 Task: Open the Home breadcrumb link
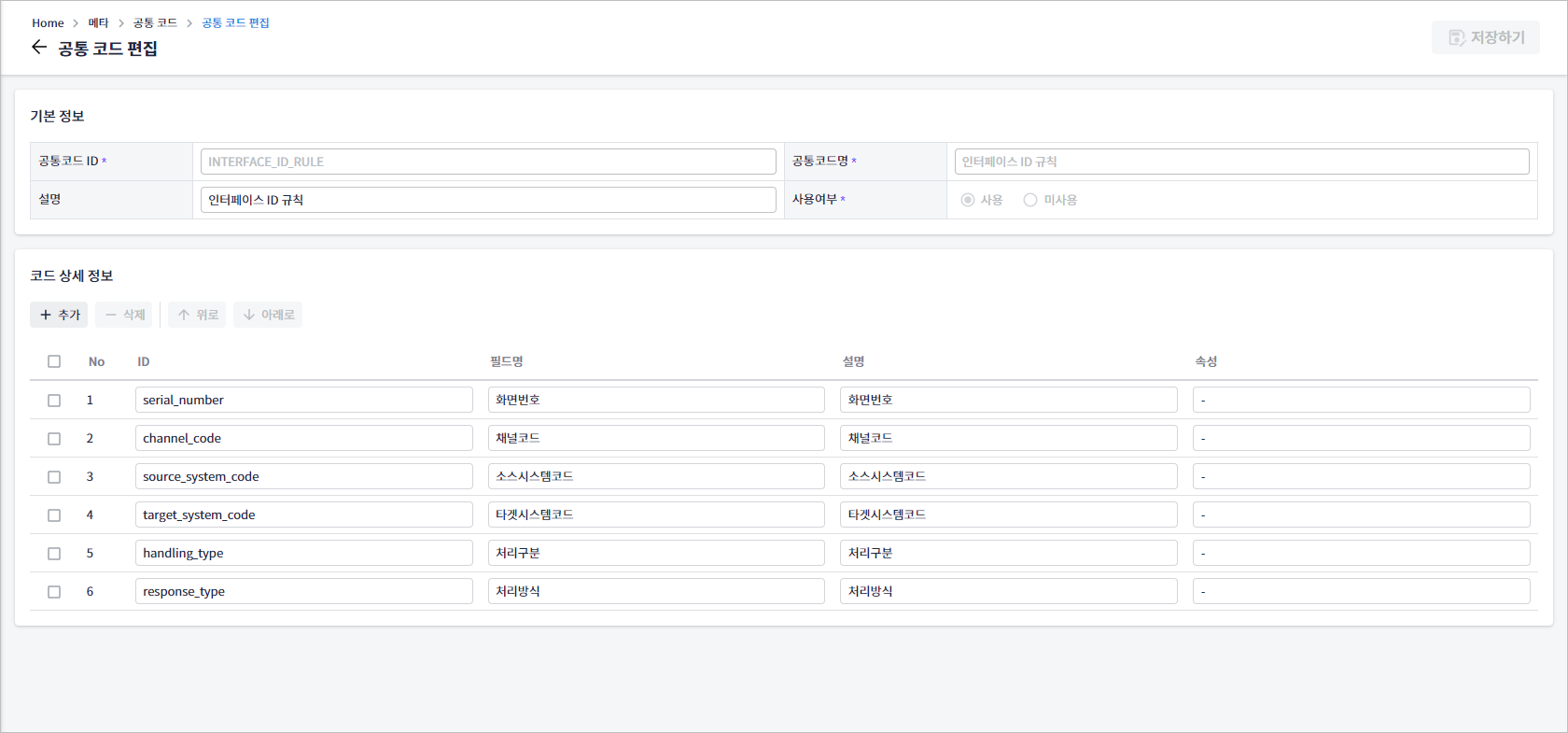point(48,23)
